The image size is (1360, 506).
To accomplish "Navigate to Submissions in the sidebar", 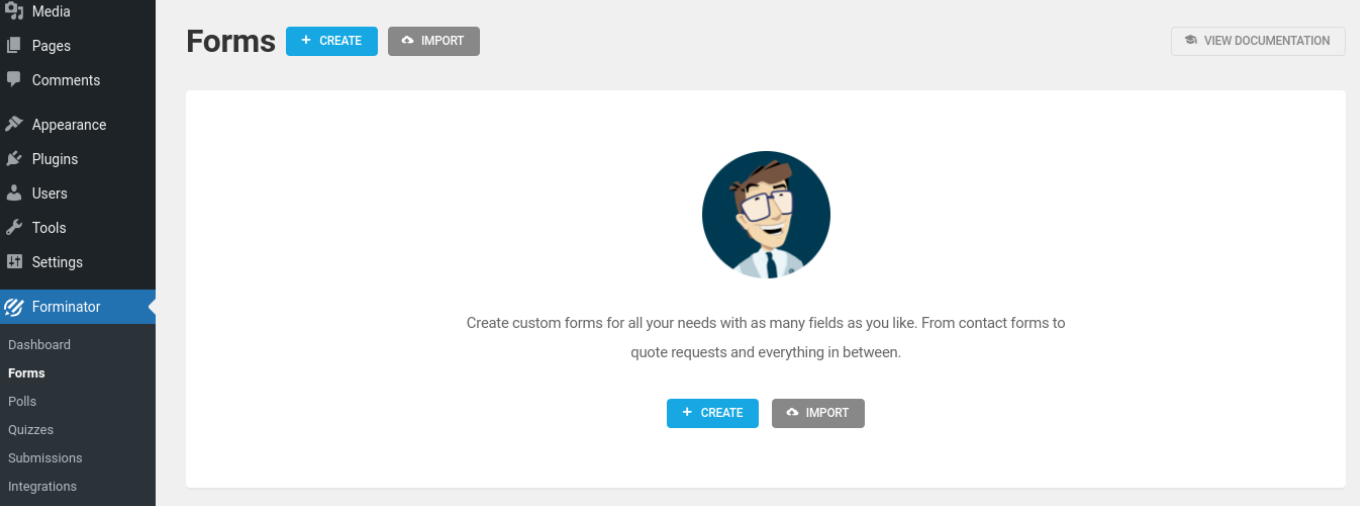I will [45, 458].
